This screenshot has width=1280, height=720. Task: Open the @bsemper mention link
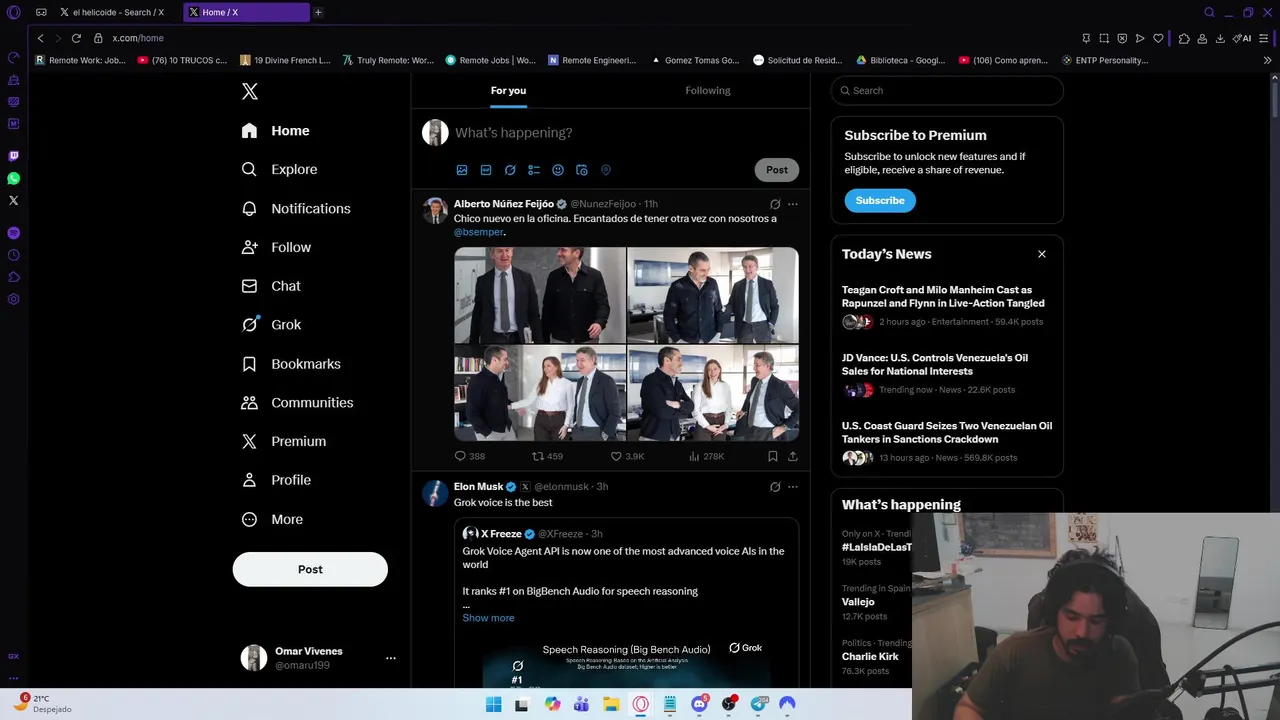point(479,232)
